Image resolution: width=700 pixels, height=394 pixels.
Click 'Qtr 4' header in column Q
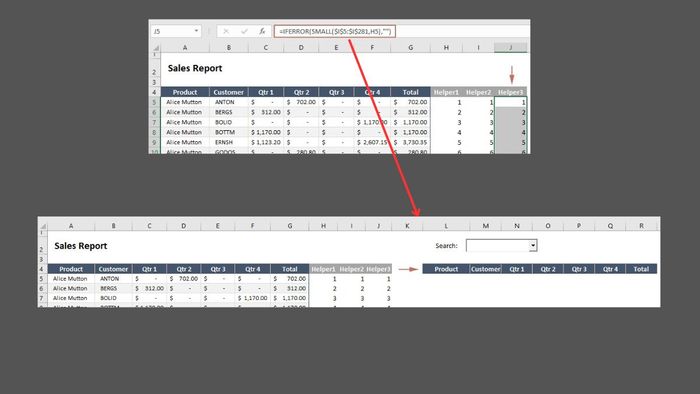610,269
